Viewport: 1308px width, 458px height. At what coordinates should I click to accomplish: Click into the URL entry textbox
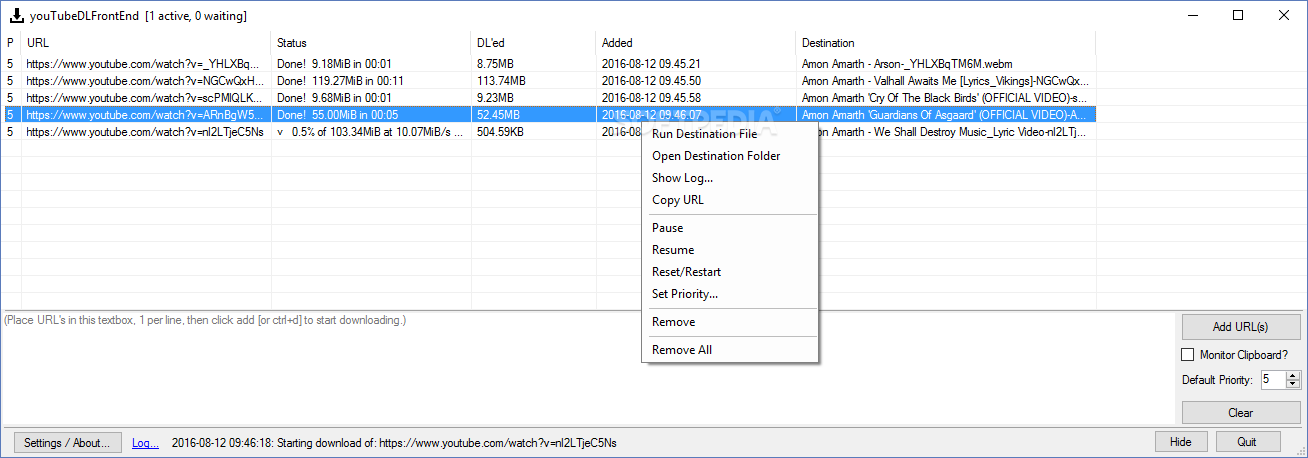pyautogui.click(x=587, y=368)
